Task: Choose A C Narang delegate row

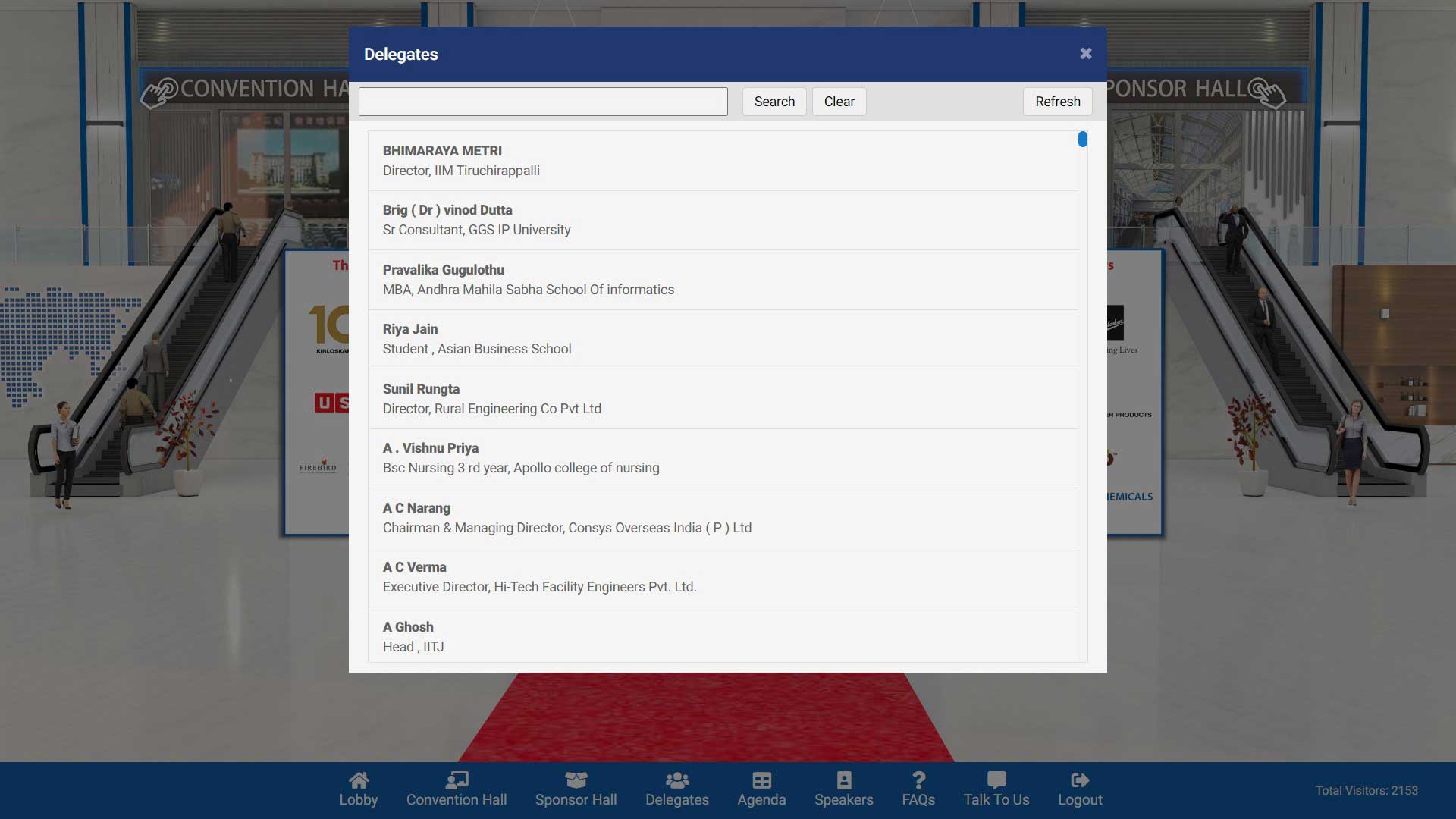Action: tap(723, 518)
